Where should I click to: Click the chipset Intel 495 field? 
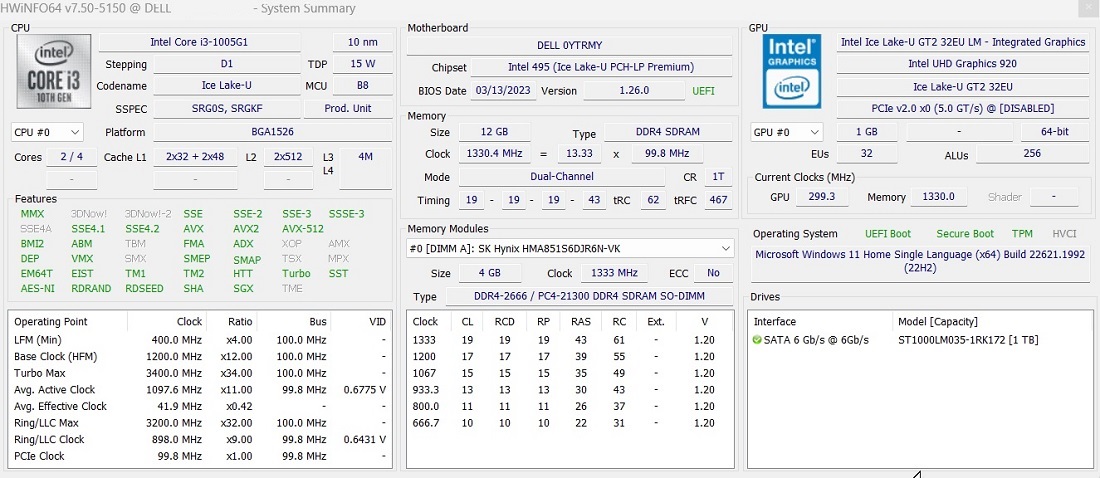[601, 67]
